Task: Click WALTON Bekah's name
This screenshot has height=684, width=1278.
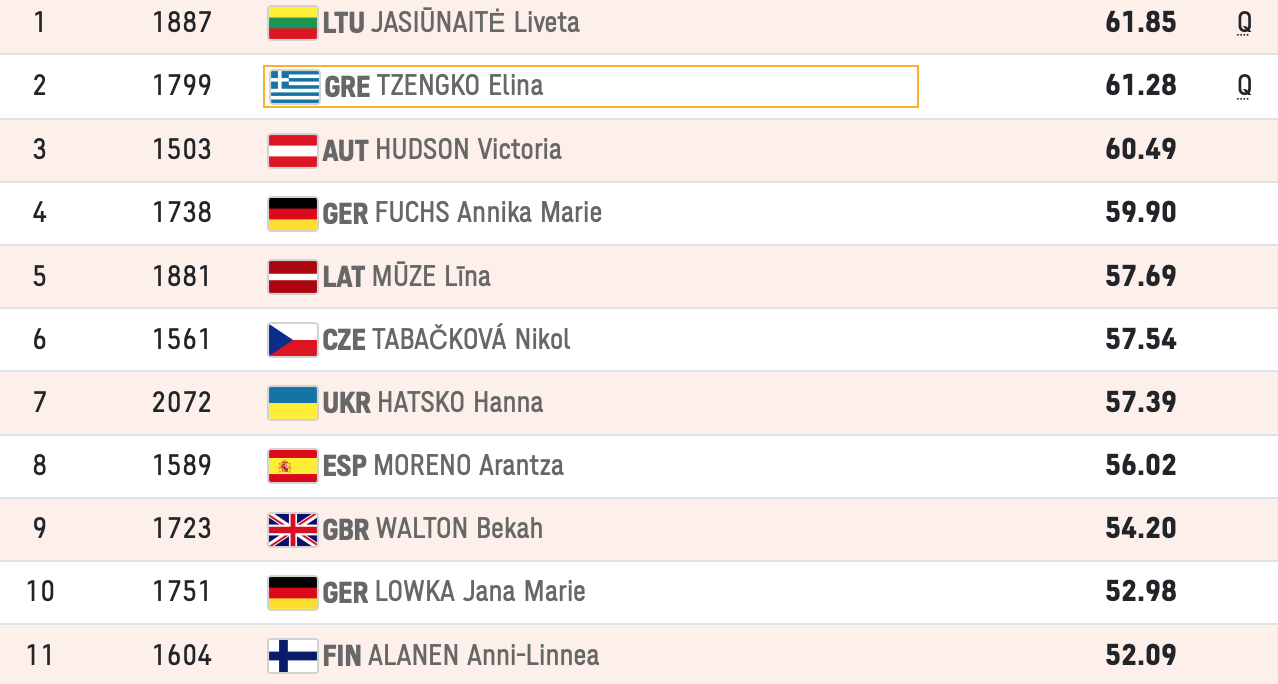Action: [459, 528]
